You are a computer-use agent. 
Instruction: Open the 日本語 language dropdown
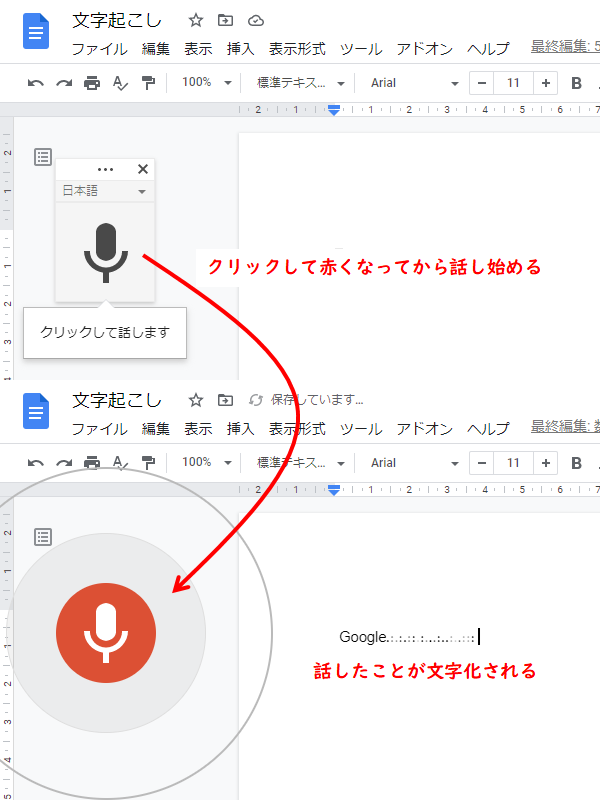point(104,190)
